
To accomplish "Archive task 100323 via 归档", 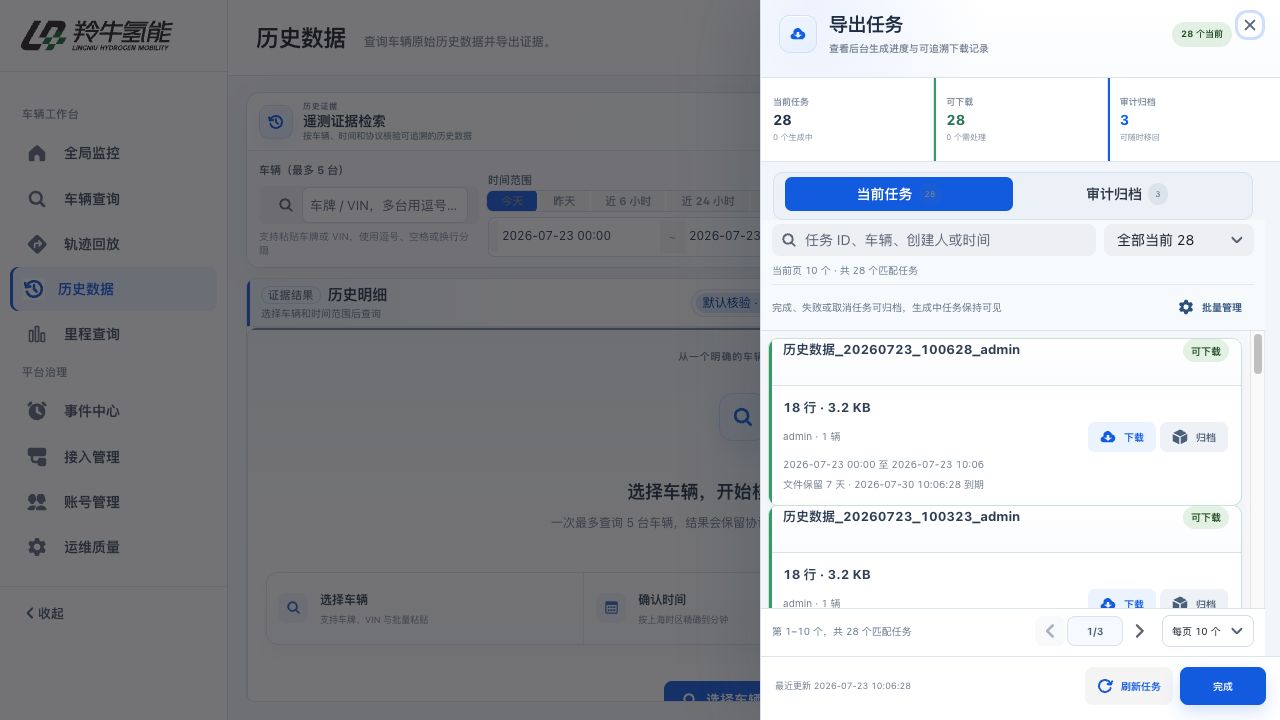I will [x=1194, y=600].
